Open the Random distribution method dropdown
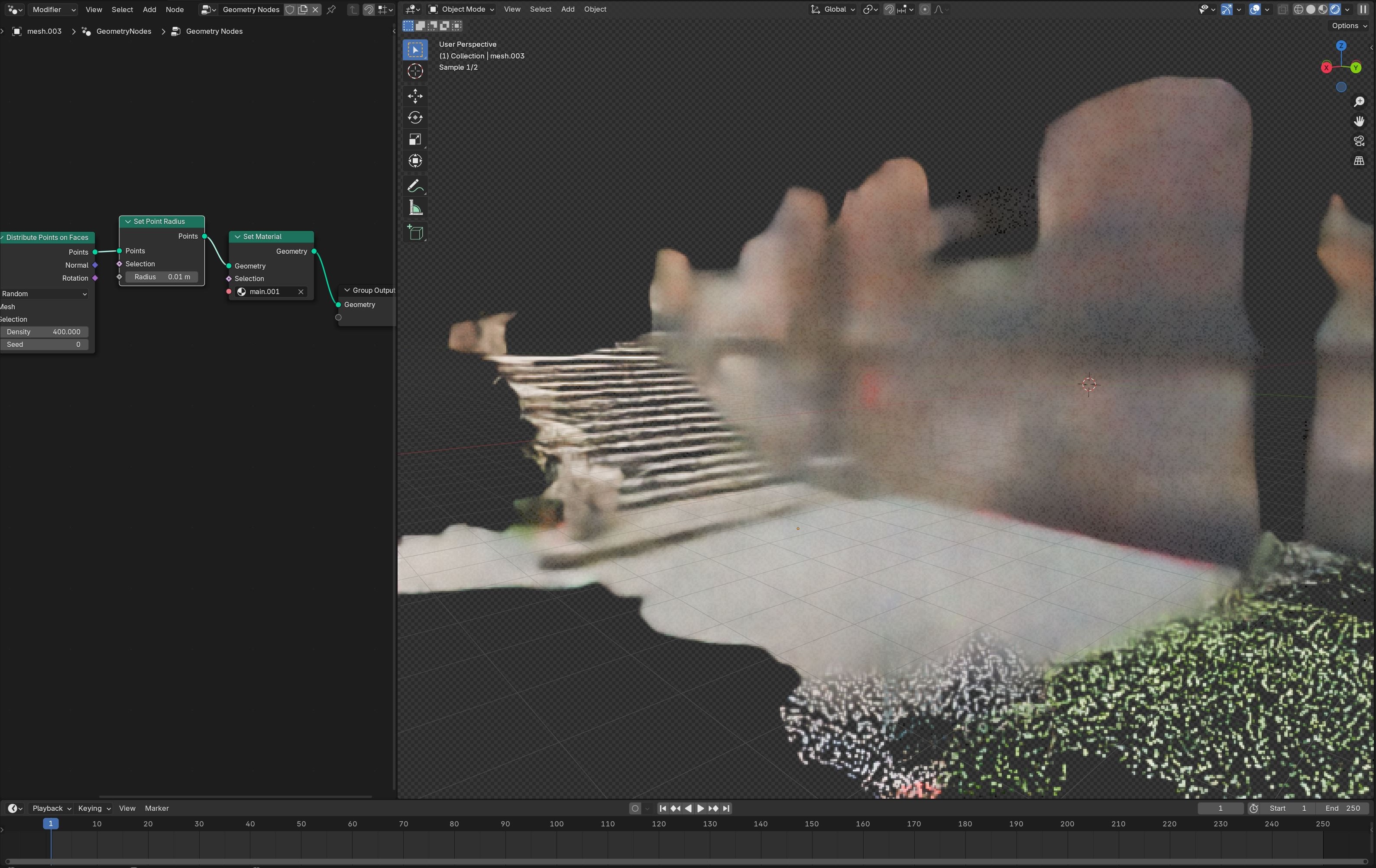Viewport: 1376px width, 868px height. [45, 294]
